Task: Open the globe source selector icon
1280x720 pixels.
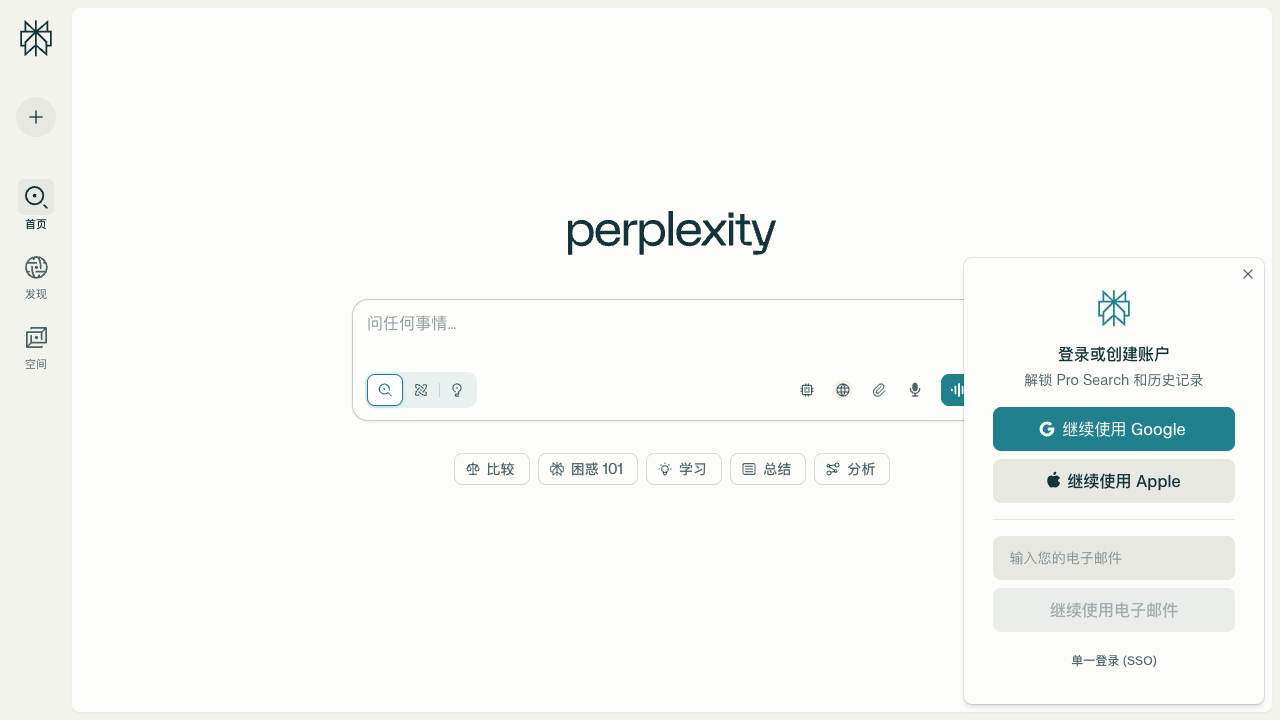Action: [843, 390]
